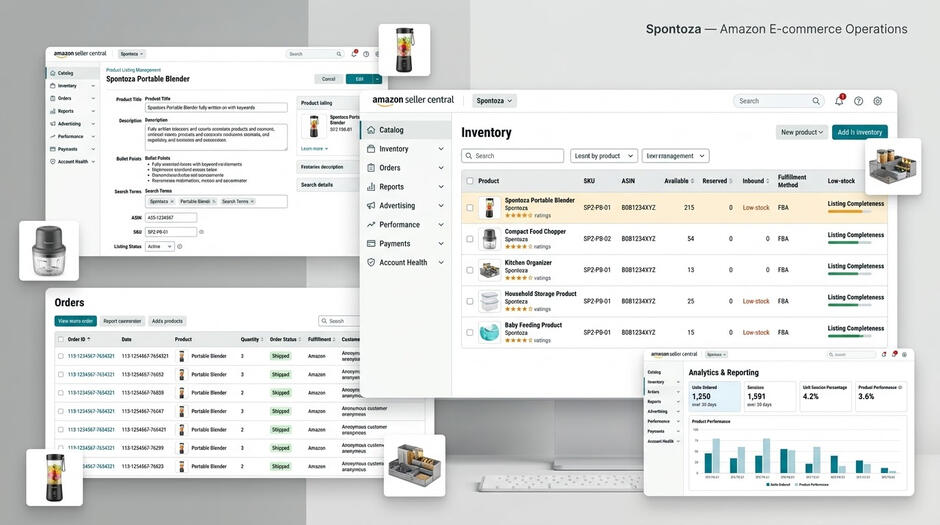
Task: Click Advertising megaphone icon in main sidebar
Action: pos(371,206)
